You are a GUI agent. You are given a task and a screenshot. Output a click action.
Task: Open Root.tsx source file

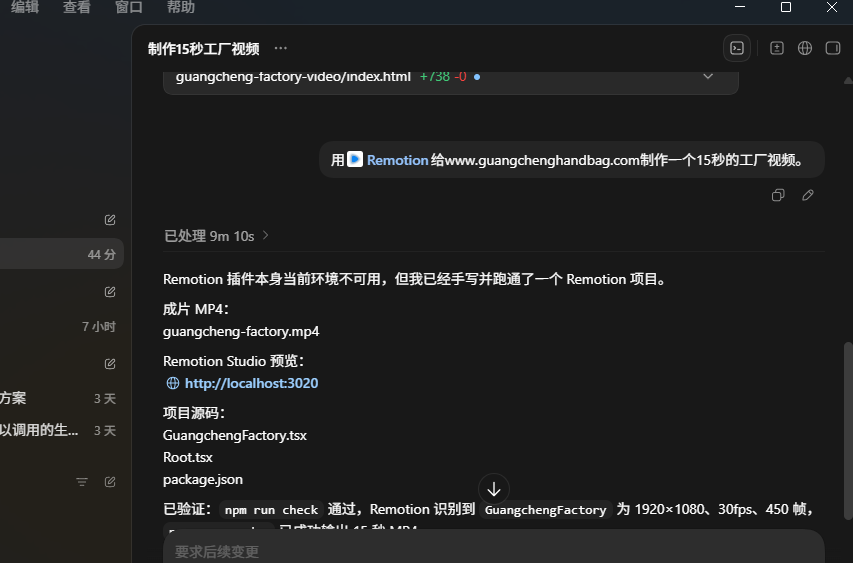point(188,457)
